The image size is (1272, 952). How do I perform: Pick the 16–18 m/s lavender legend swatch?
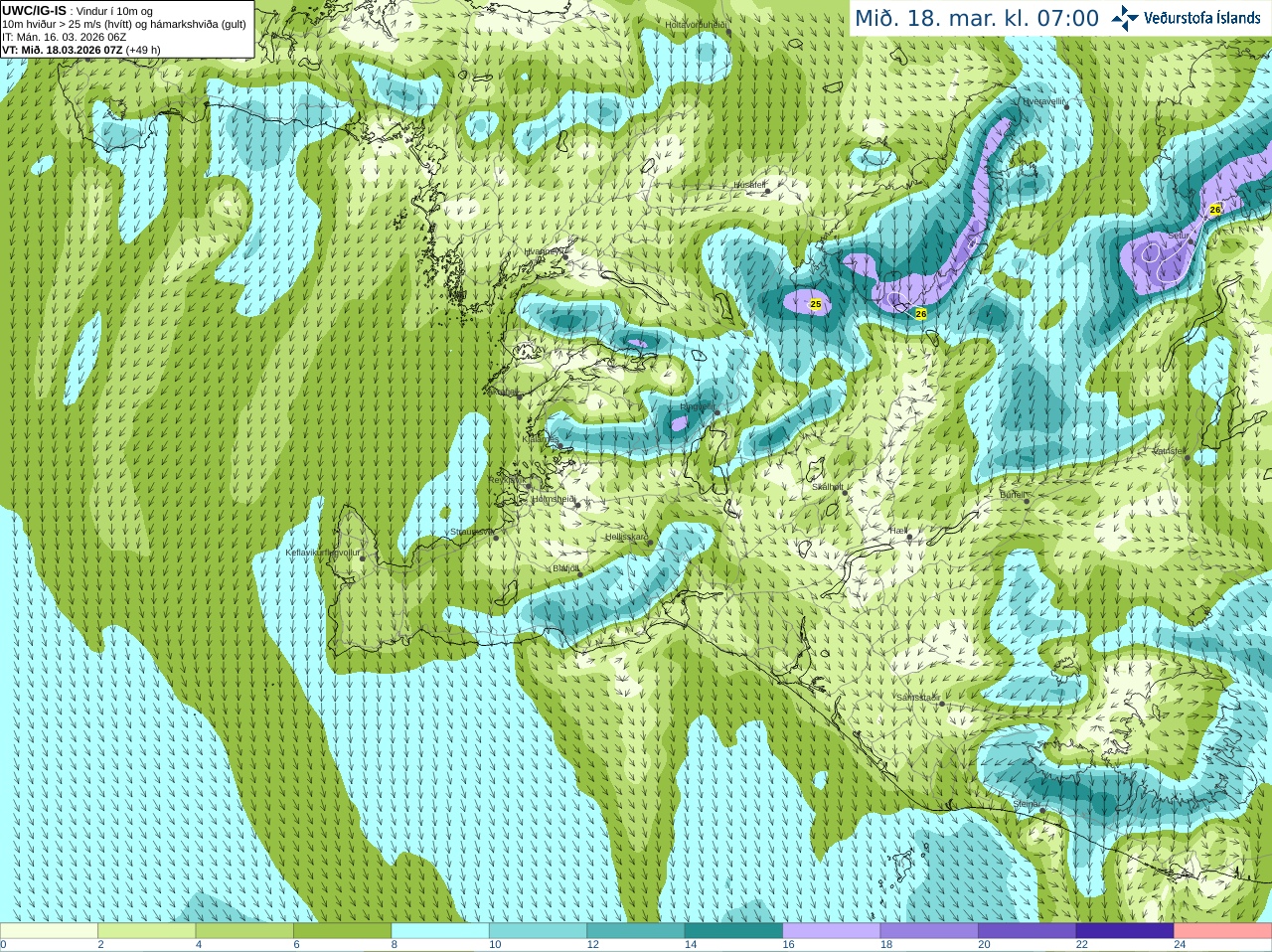point(832,931)
